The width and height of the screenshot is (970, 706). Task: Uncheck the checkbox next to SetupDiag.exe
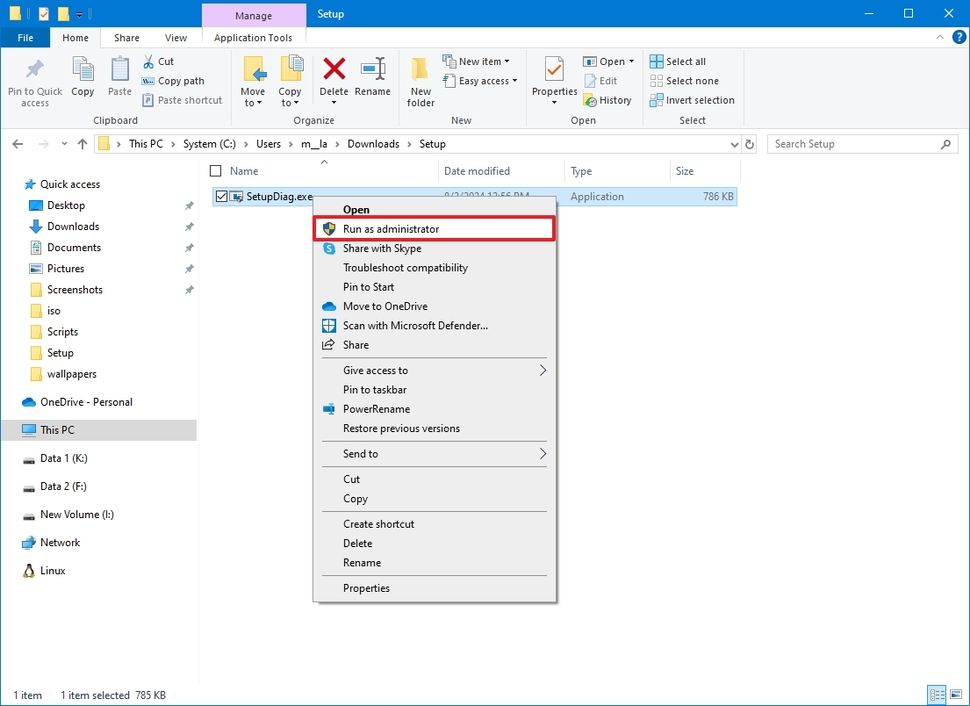click(x=221, y=196)
